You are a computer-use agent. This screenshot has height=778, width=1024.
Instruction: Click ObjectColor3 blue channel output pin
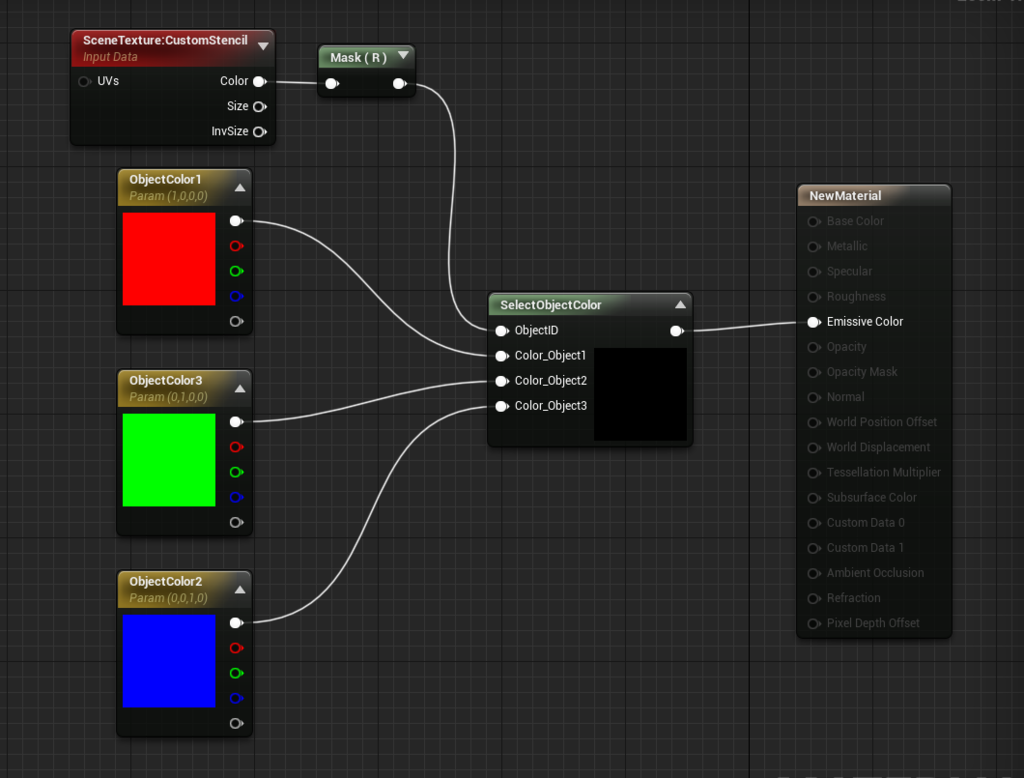click(x=236, y=498)
